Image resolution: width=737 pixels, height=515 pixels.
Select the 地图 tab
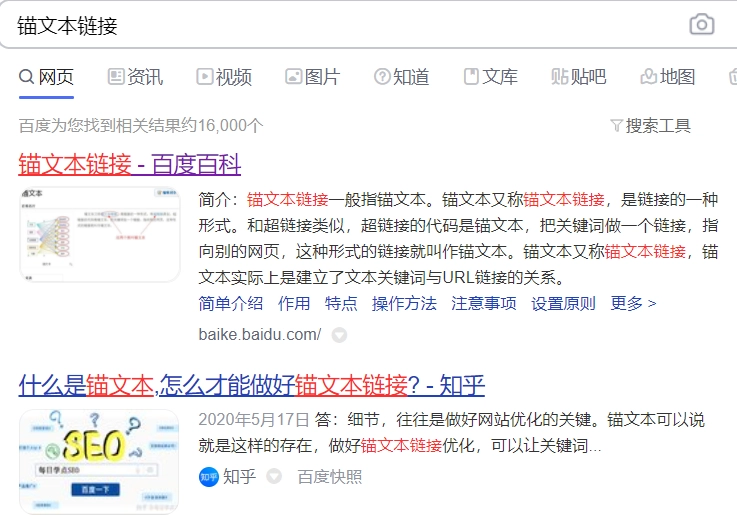[668, 77]
